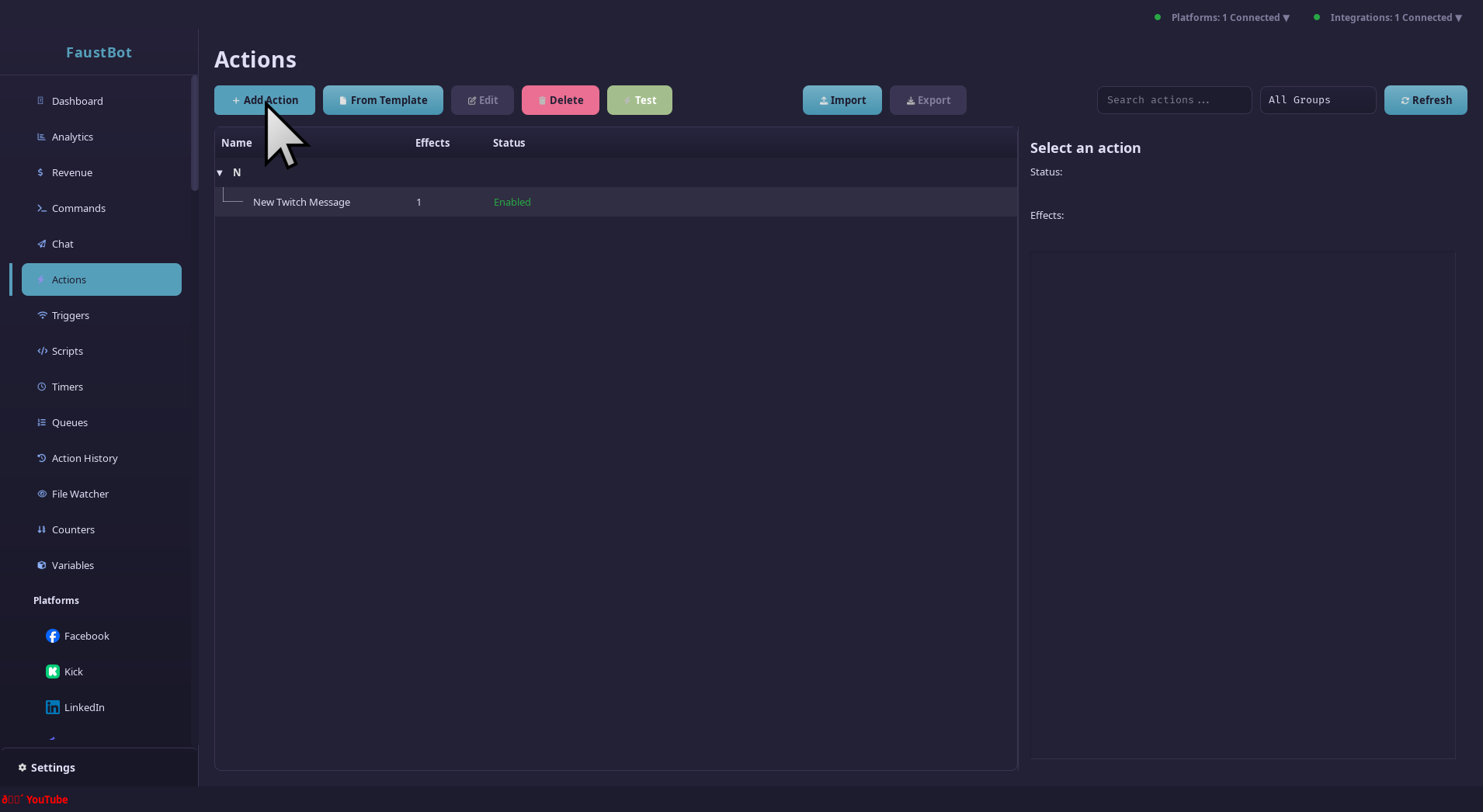Focus the Search actions input field

(x=1173, y=100)
